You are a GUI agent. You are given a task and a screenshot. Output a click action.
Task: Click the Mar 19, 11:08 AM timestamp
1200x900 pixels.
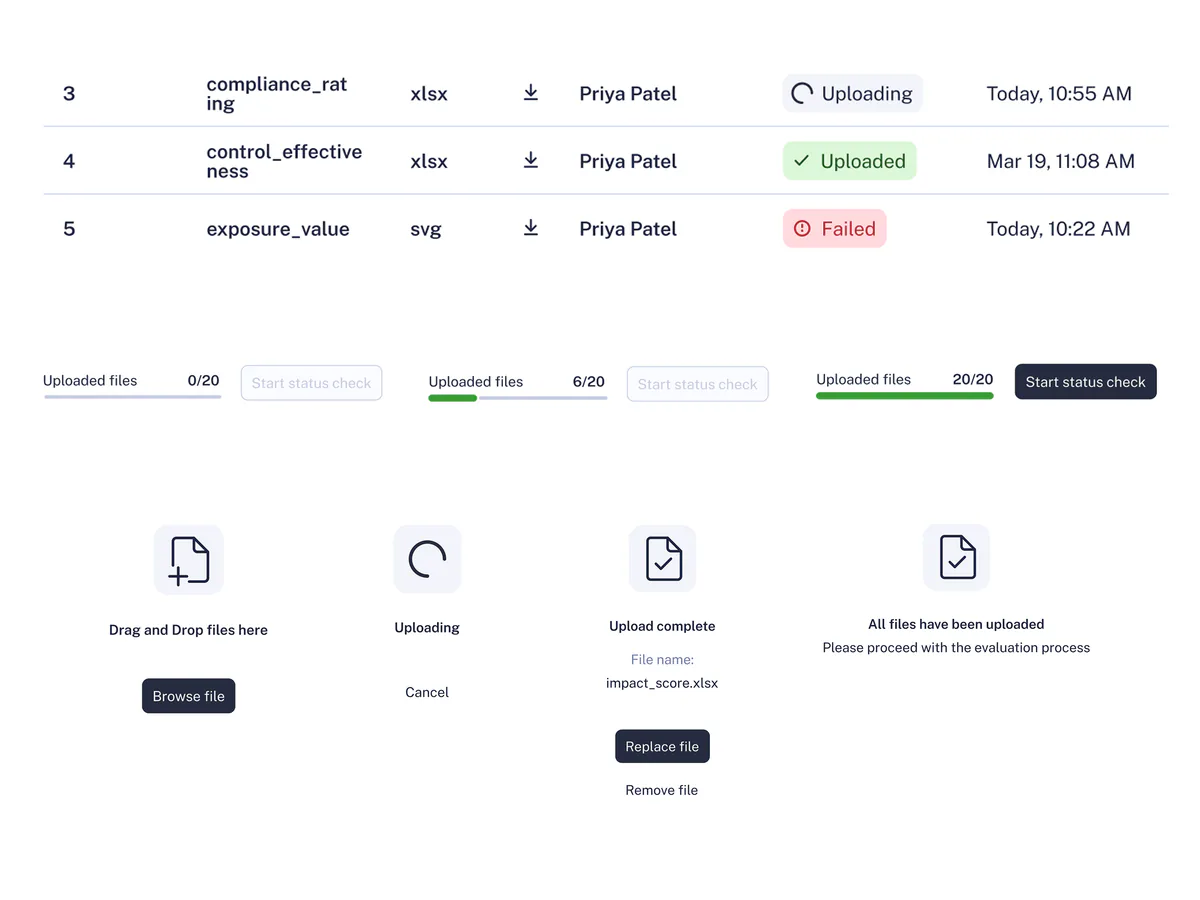[1061, 161]
